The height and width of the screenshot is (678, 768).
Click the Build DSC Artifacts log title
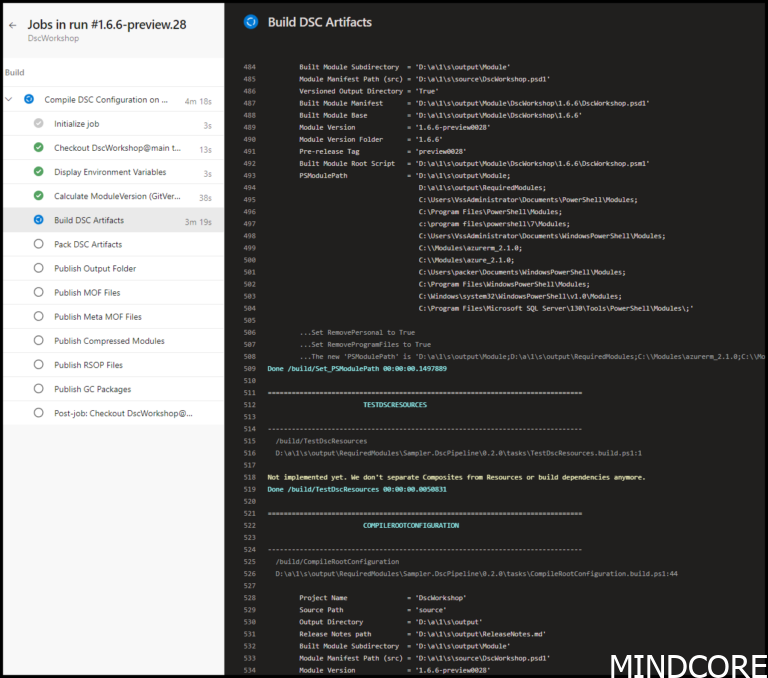pyautogui.click(x=319, y=21)
